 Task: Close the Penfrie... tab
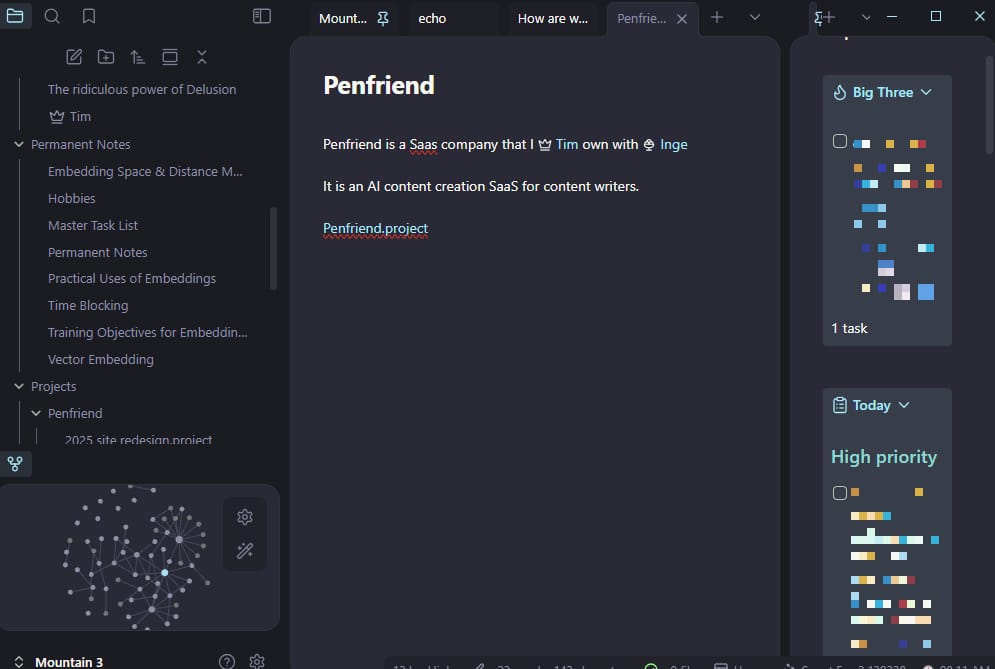click(x=682, y=19)
